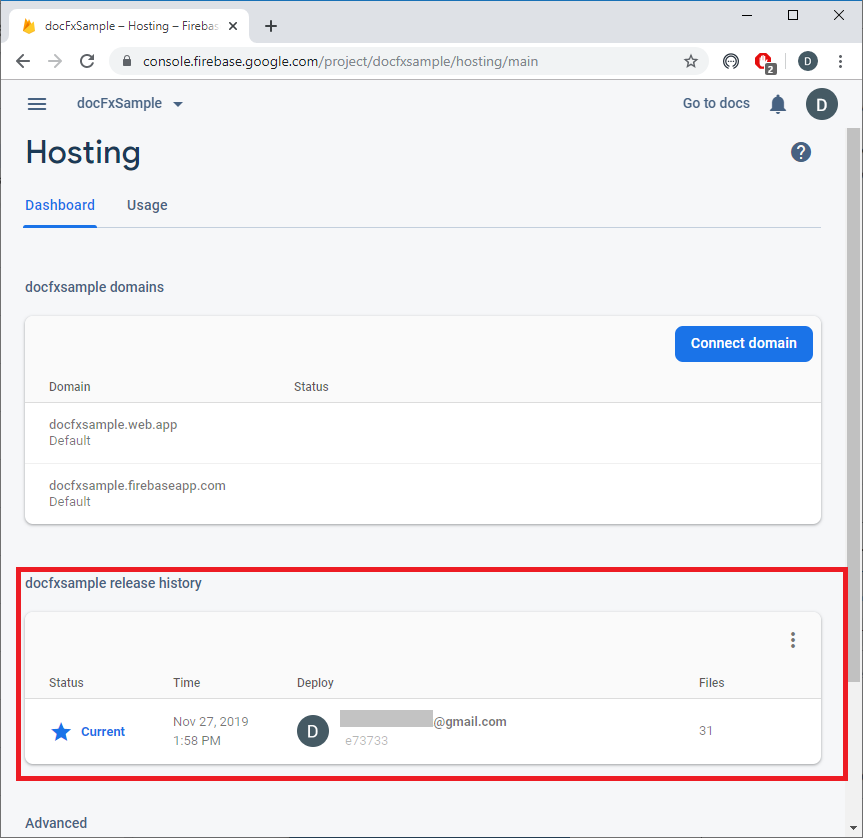Click the notifications bell icon
This screenshot has width=863, height=838.
tap(778, 104)
